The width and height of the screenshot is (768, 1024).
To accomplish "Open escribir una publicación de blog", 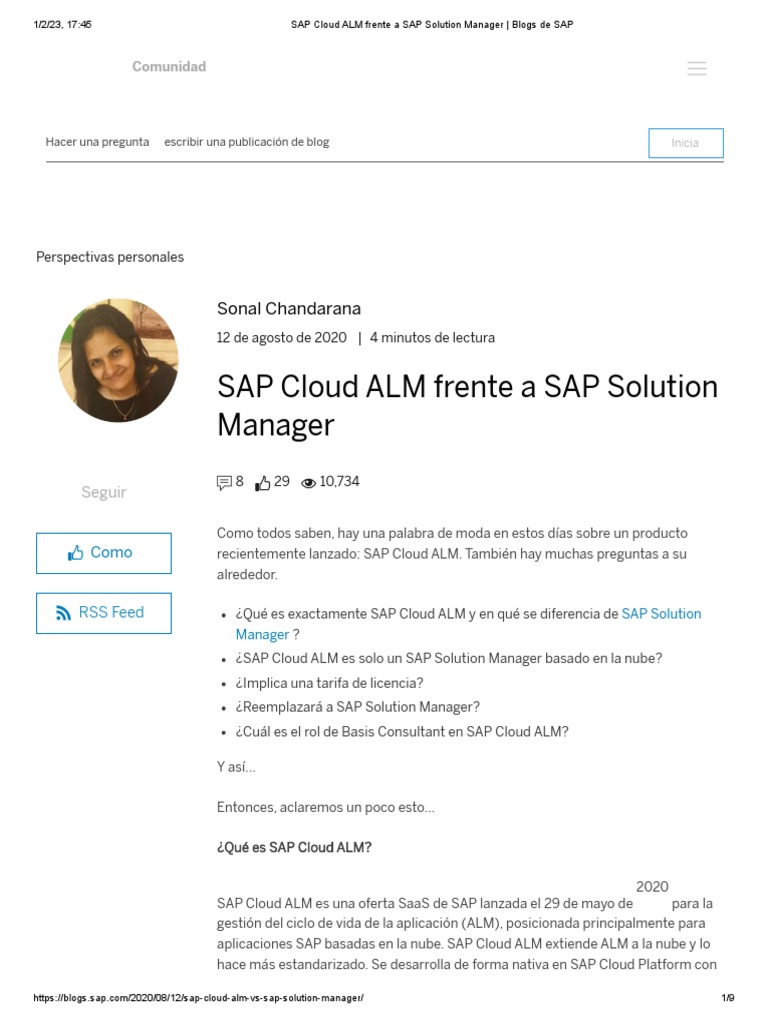I will [246, 142].
